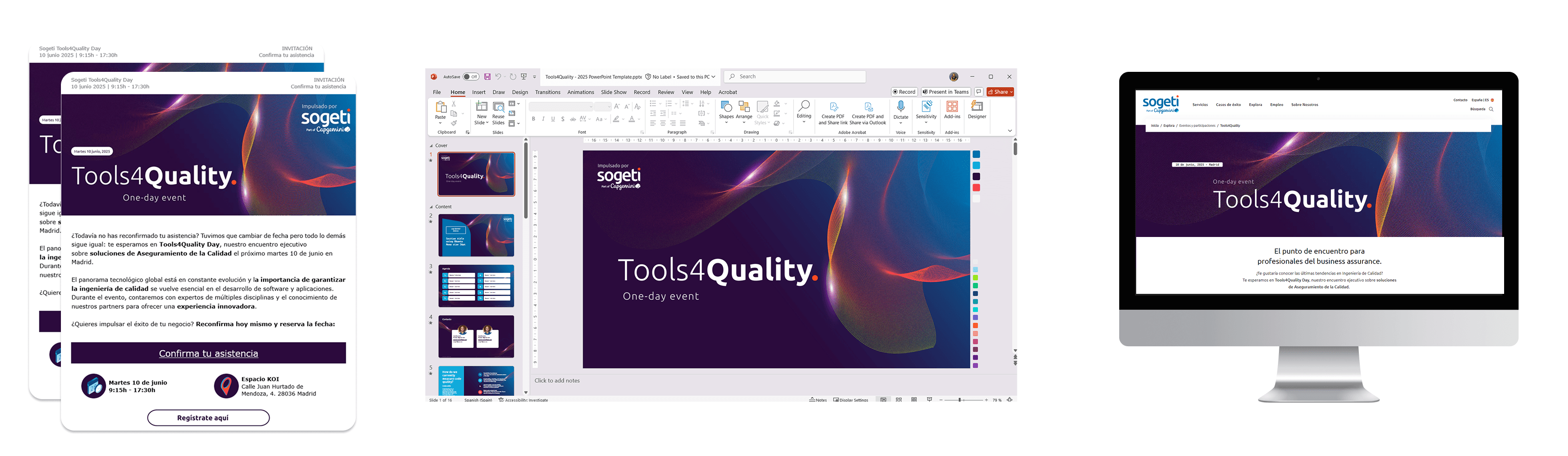Start presentation from beginning icon
This screenshot has width=1568, height=456.
(x=524, y=77)
